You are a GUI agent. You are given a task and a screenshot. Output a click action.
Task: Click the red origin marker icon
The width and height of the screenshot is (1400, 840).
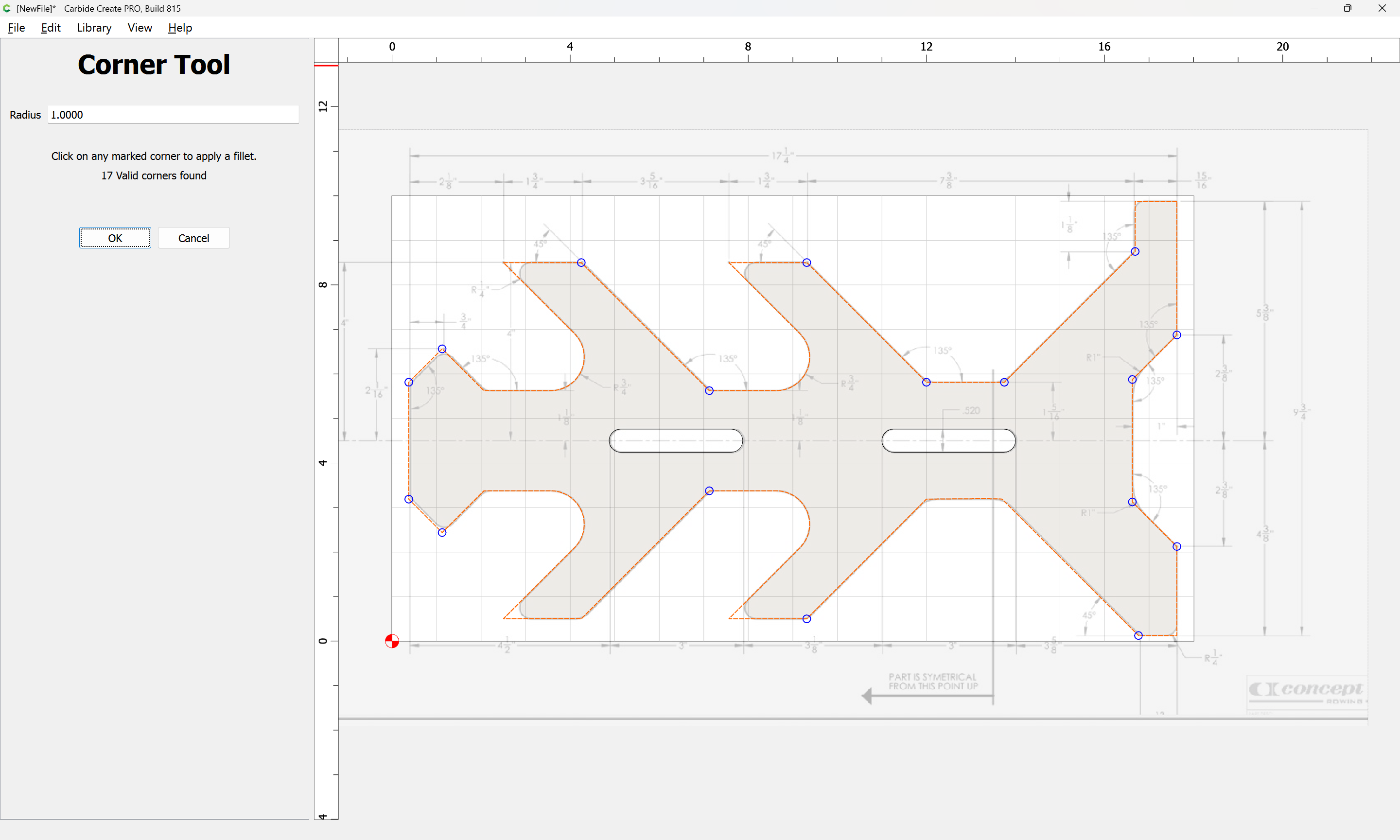click(392, 641)
